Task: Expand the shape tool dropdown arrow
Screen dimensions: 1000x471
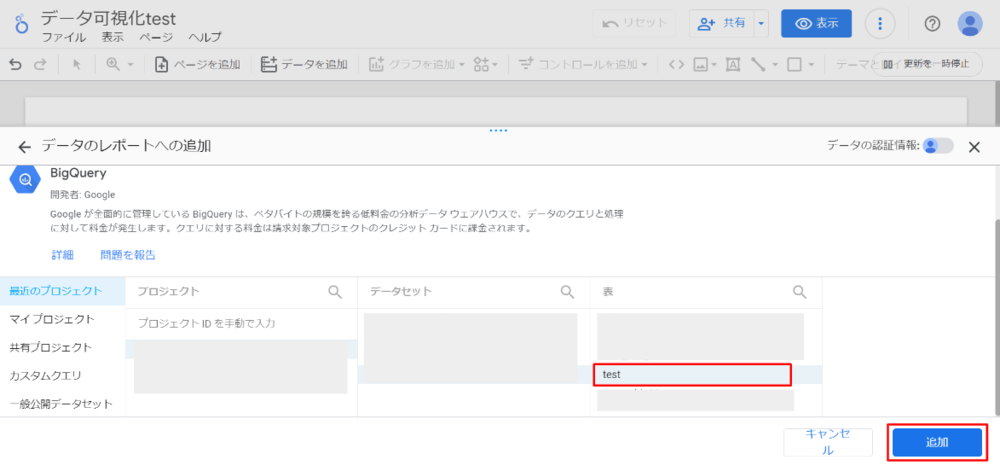Action: (811, 64)
